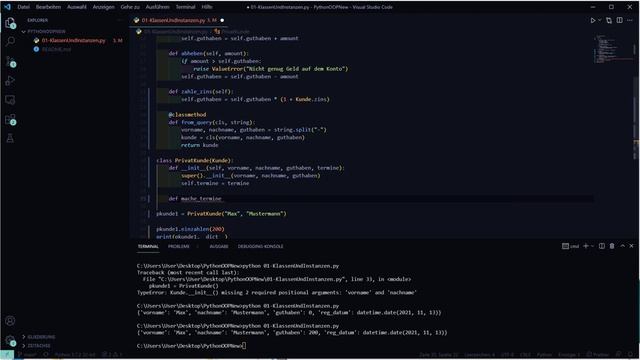
Task: Click unsaved dot on editor tab
Action: (x=222, y=20)
